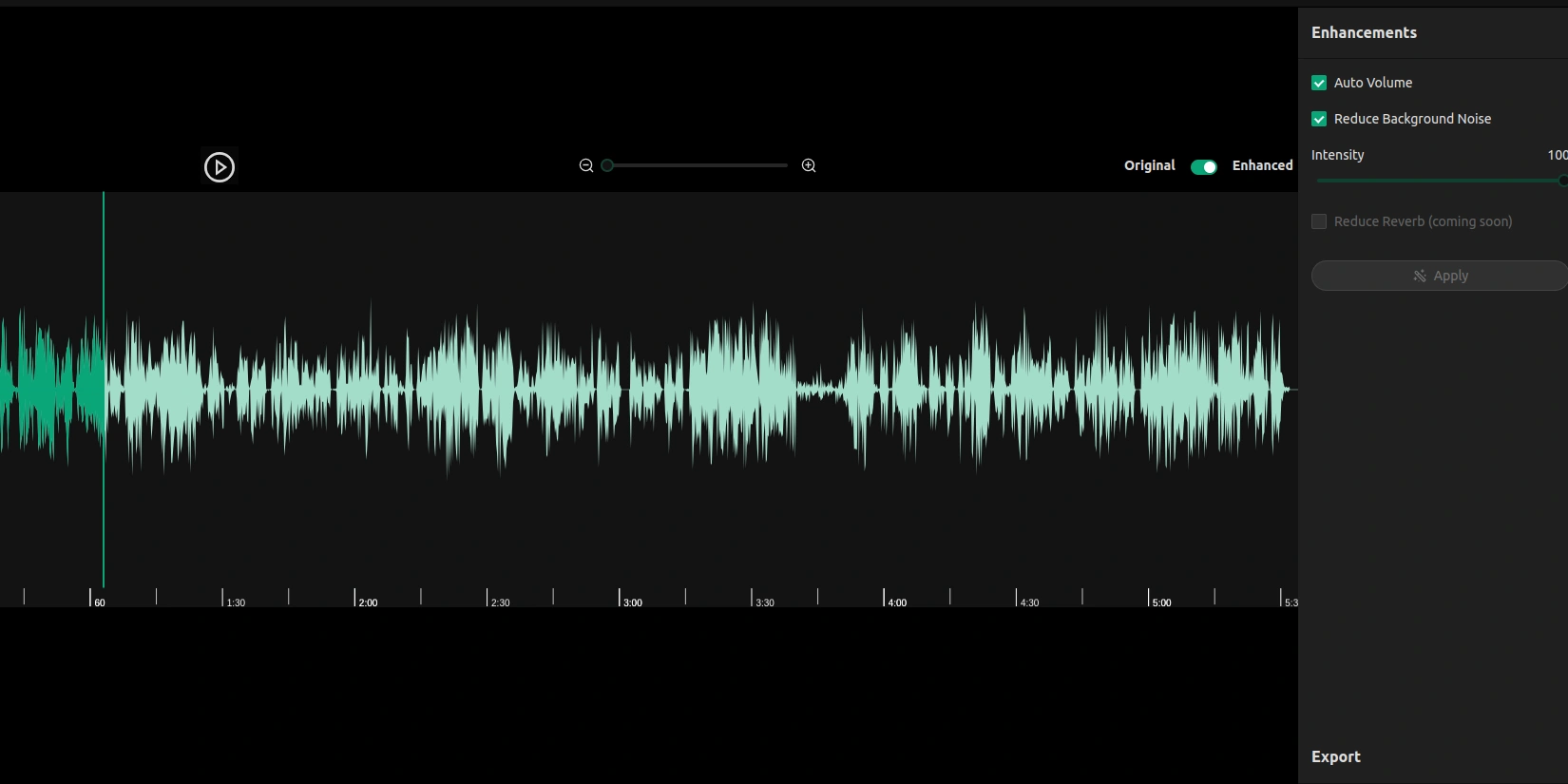The height and width of the screenshot is (784, 1568).
Task: Open the Export section
Action: point(1336,756)
